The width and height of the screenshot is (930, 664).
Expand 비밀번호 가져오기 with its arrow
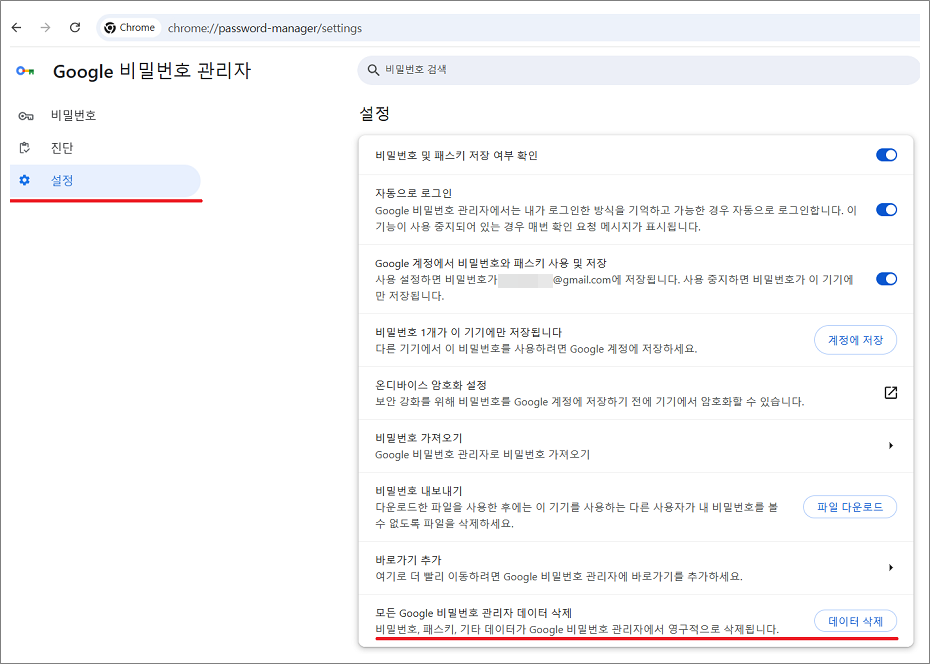click(890, 445)
